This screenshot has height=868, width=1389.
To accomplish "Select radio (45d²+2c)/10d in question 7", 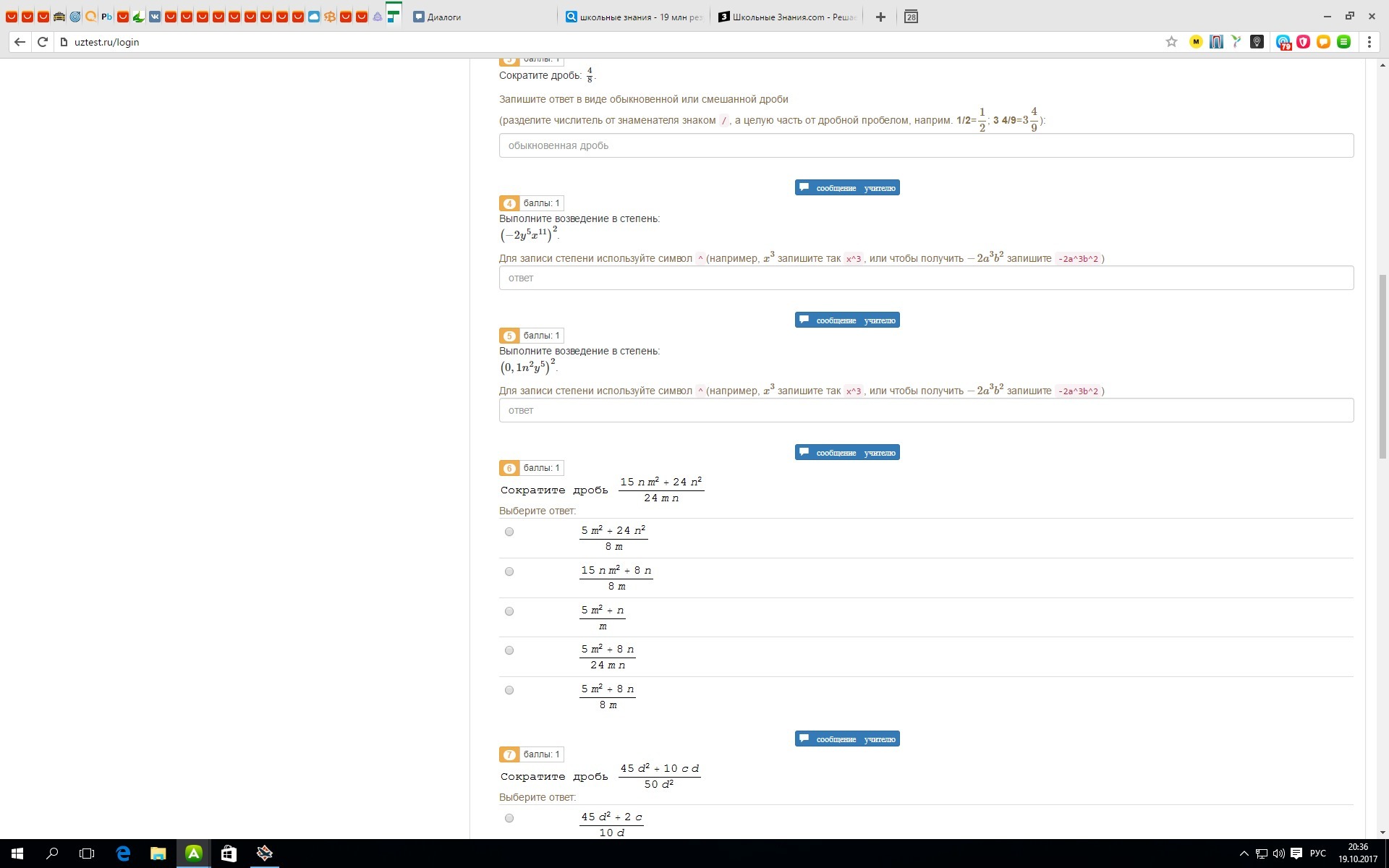I will [x=509, y=818].
